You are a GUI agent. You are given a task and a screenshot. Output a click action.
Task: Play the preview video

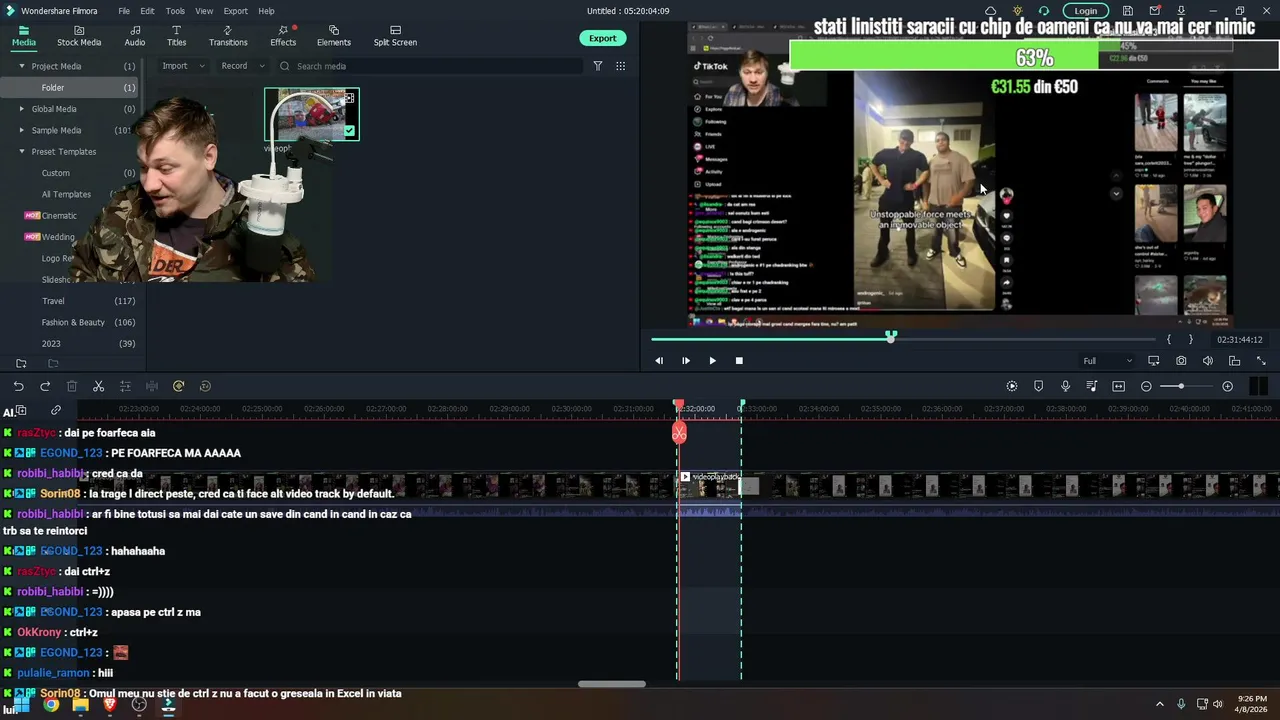[712, 360]
